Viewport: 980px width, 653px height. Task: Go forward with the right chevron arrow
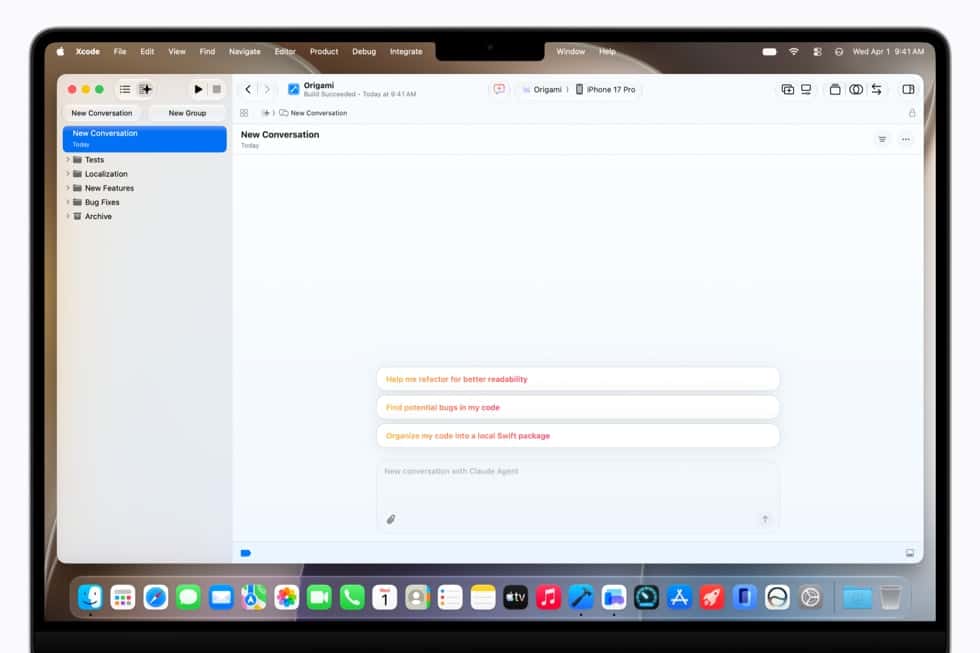pyautogui.click(x=267, y=89)
